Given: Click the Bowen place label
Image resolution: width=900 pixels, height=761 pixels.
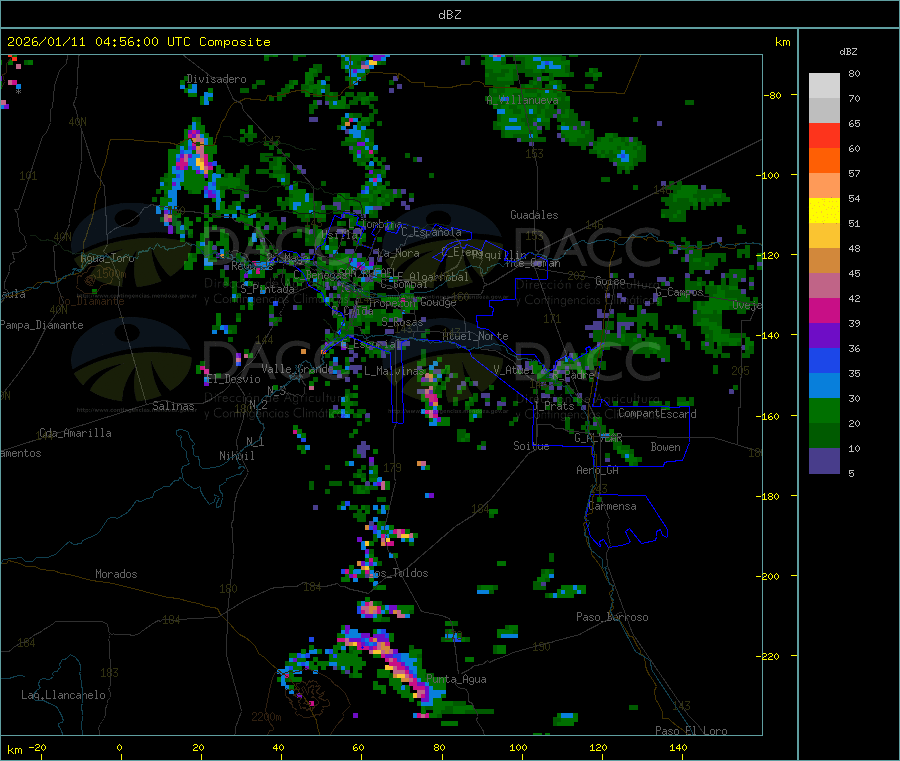Looking at the screenshot, I should [665, 447].
